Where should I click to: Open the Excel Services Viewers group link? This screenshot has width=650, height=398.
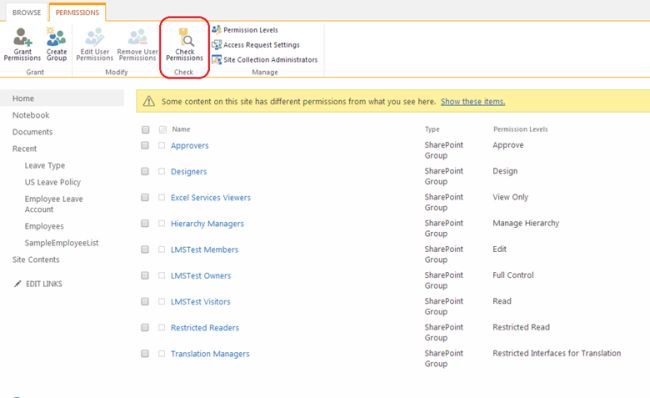211,197
